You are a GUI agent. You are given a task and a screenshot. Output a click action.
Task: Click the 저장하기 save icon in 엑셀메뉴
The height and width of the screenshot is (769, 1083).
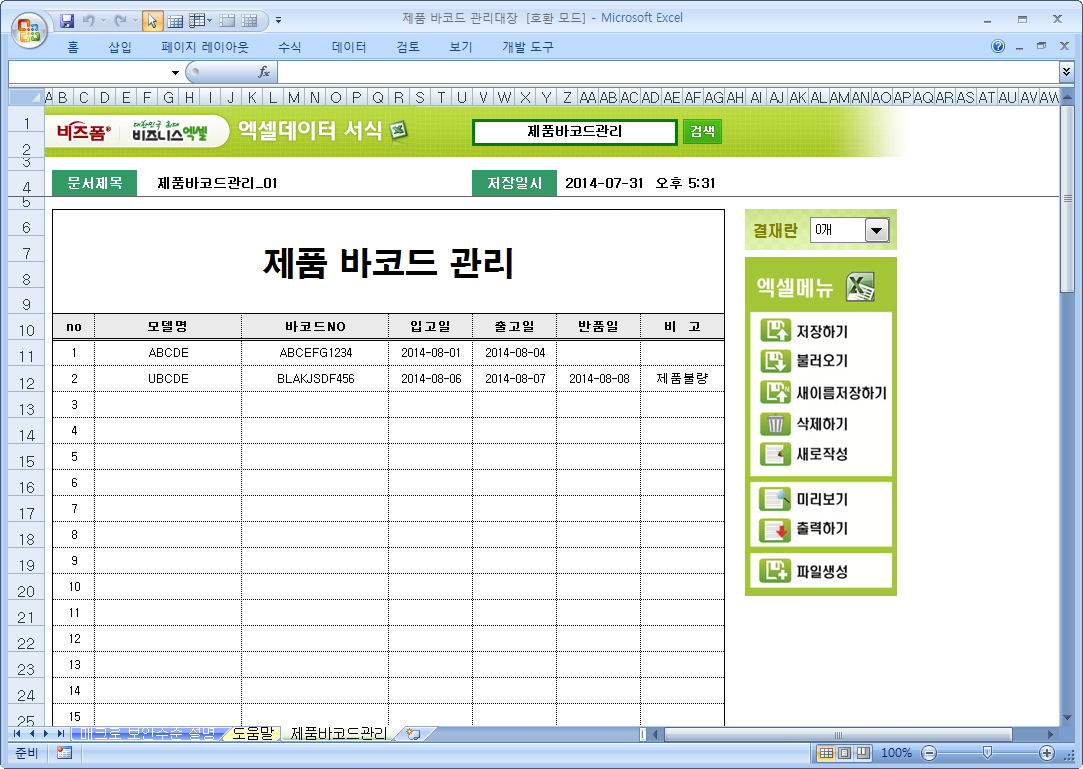pyautogui.click(x=775, y=332)
